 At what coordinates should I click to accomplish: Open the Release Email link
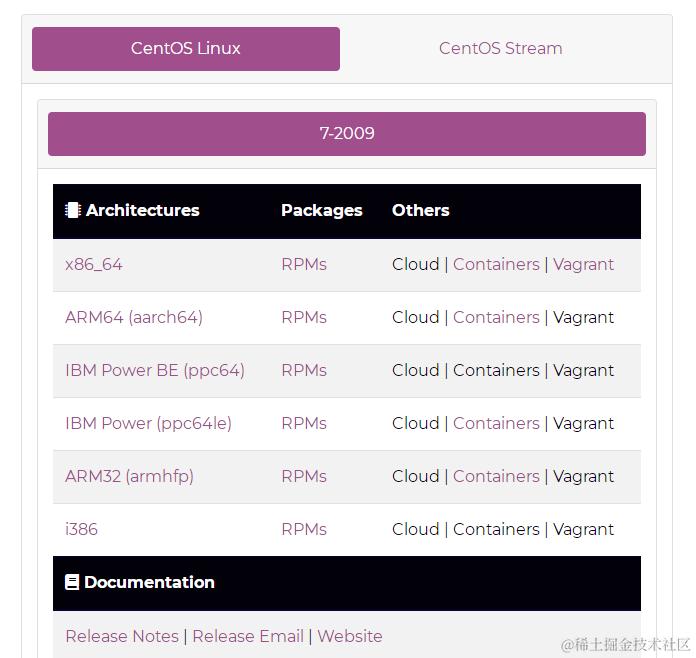248,636
